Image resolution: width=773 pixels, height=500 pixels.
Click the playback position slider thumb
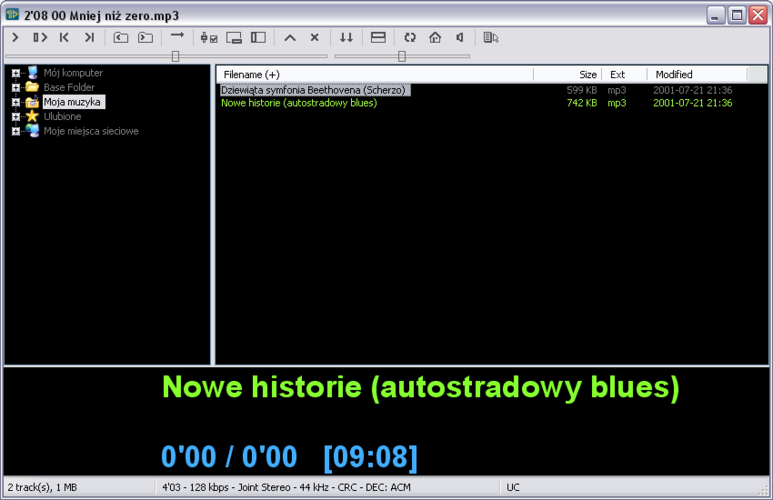(176, 56)
